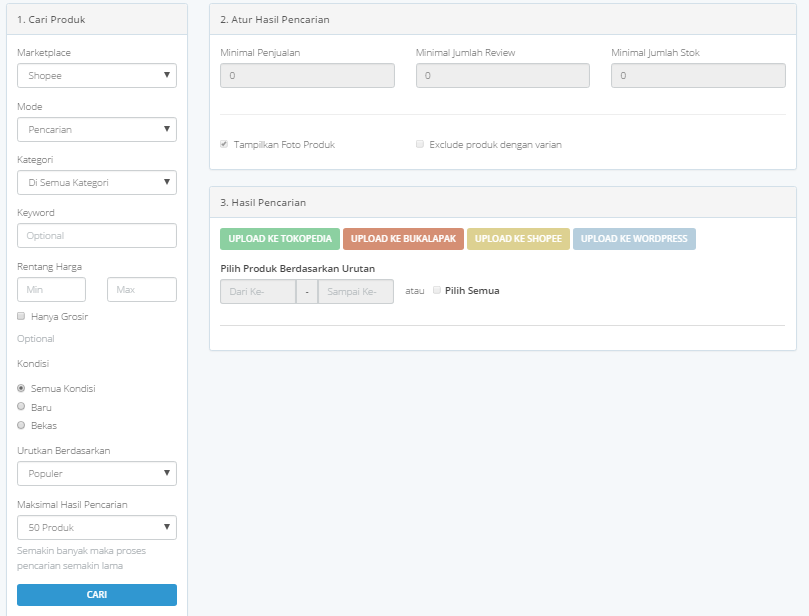Toggle the Tampilkan Foto Produk checkbox
This screenshot has width=809, height=616.
coord(224,144)
